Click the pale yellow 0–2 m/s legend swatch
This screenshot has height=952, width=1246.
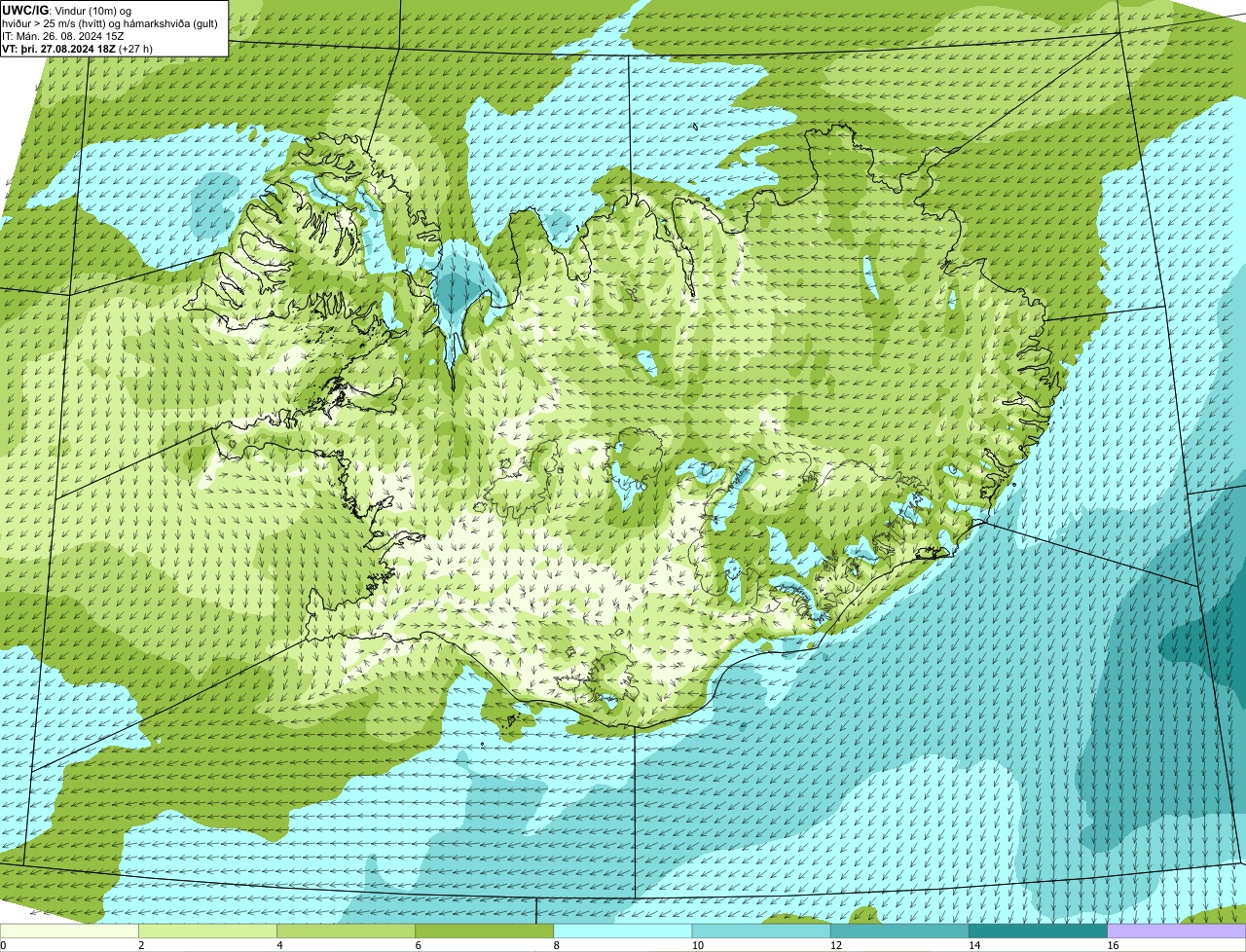click(x=69, y=931)
